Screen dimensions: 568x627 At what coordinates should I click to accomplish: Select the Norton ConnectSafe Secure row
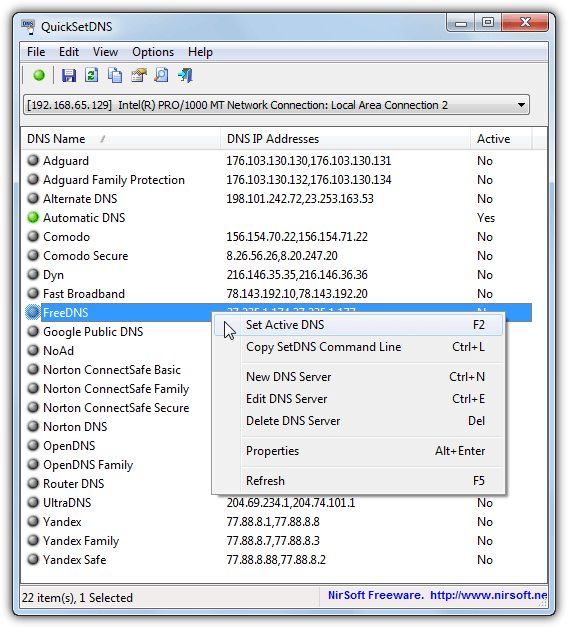point(116,408)
